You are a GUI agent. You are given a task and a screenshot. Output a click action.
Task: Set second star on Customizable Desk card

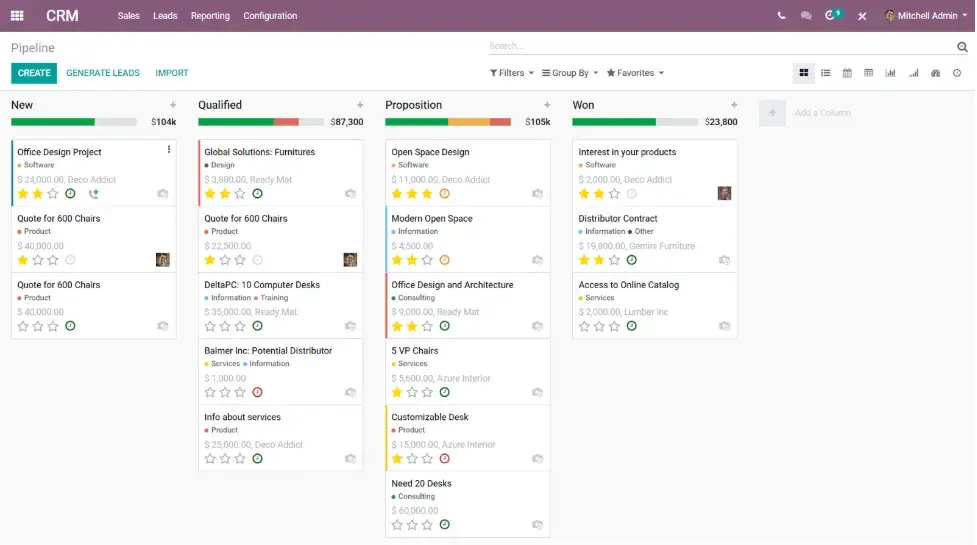(x=412, y=459)
